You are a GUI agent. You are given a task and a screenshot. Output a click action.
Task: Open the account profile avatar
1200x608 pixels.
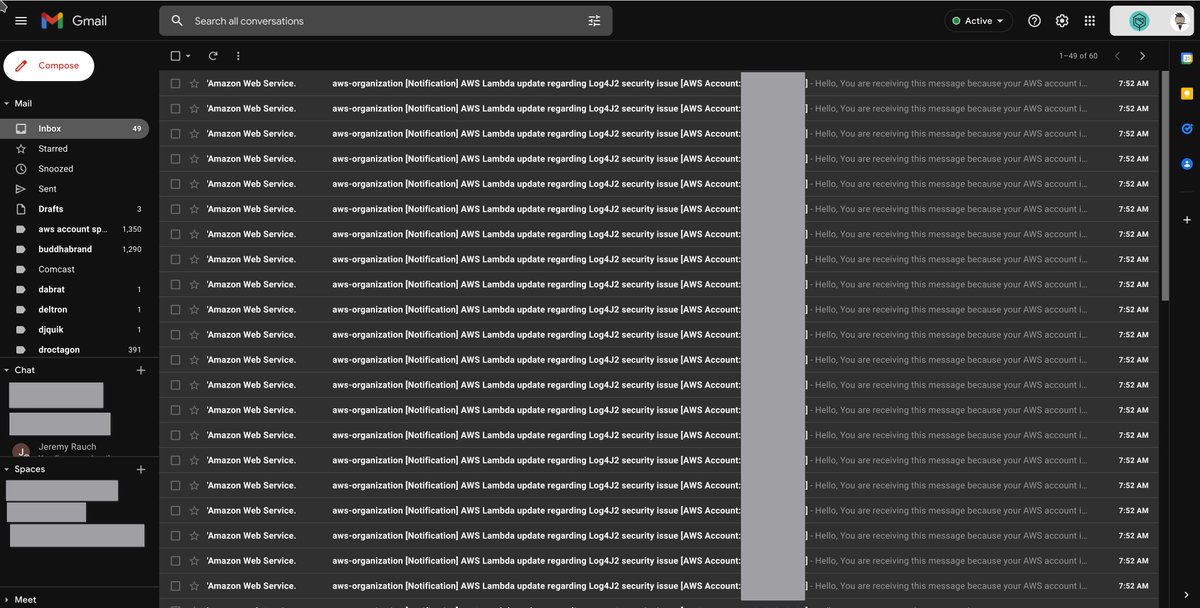click(1178, 21)
